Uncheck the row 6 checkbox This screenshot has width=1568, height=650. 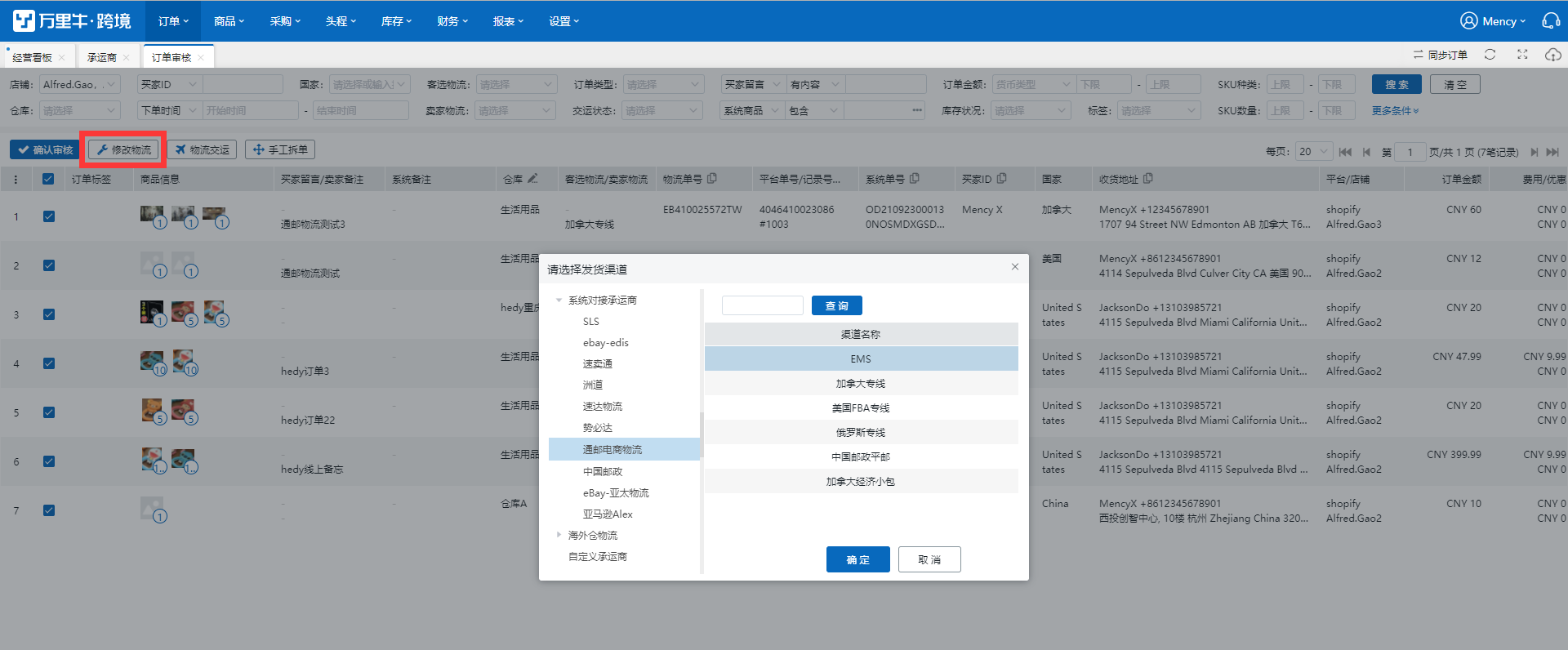(49, 461)
